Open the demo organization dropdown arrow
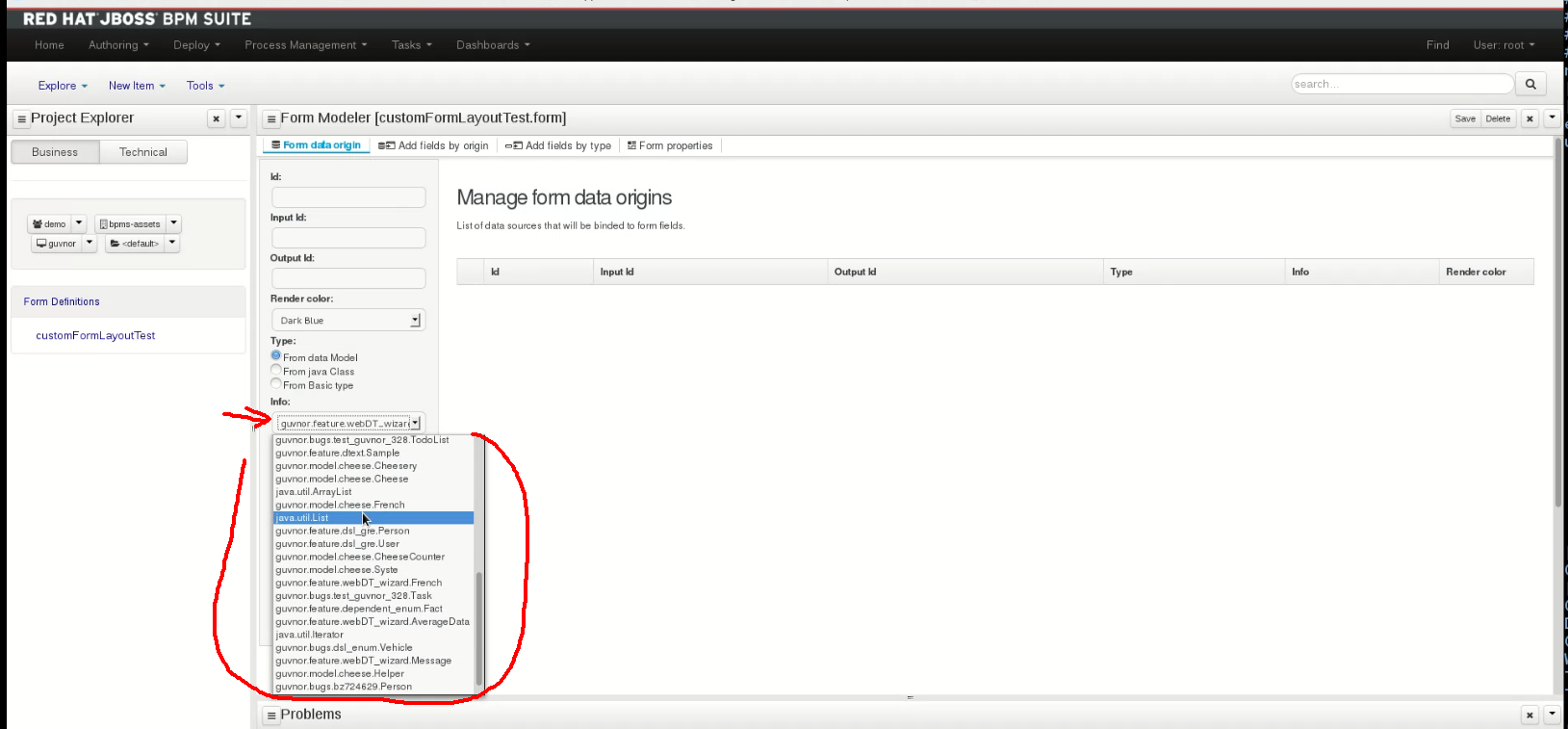The height and width of the screenshot is (729, 1568). pyautogui.click(x=79, y=223)
